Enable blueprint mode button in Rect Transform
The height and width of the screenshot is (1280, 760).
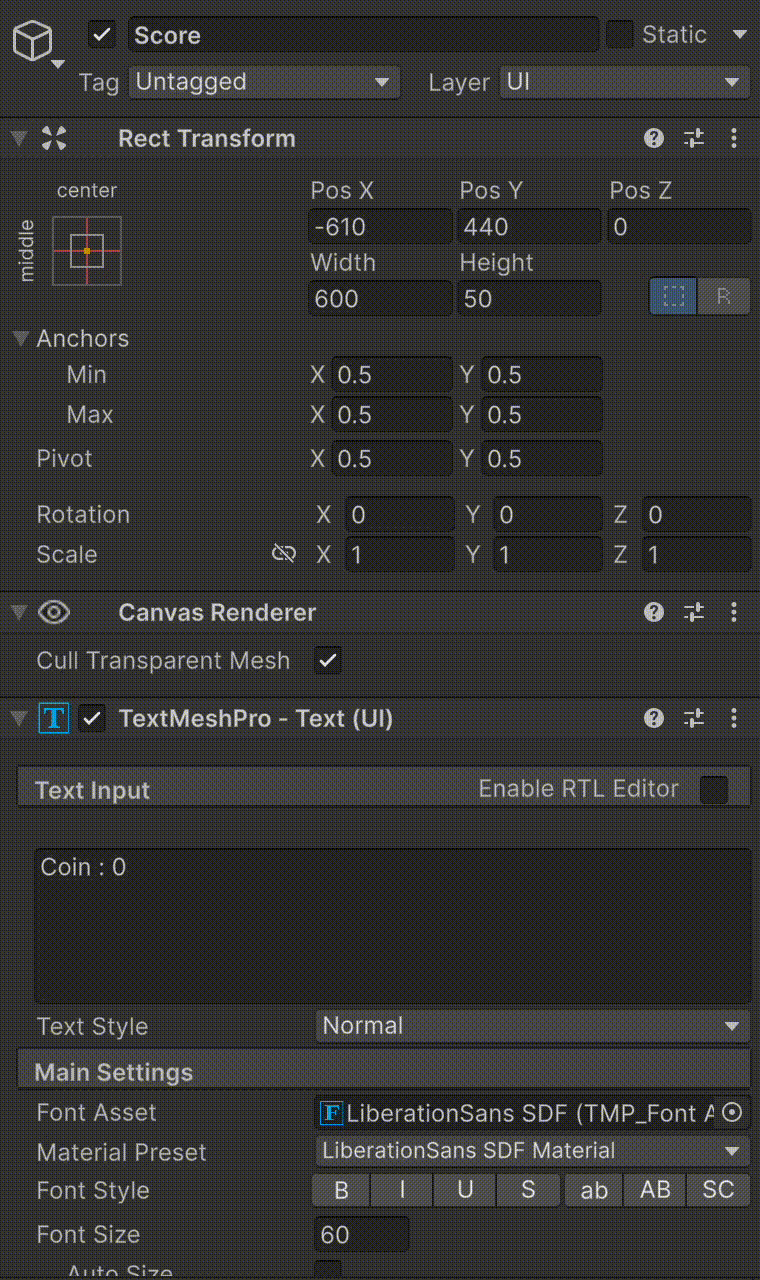[674, 297]
